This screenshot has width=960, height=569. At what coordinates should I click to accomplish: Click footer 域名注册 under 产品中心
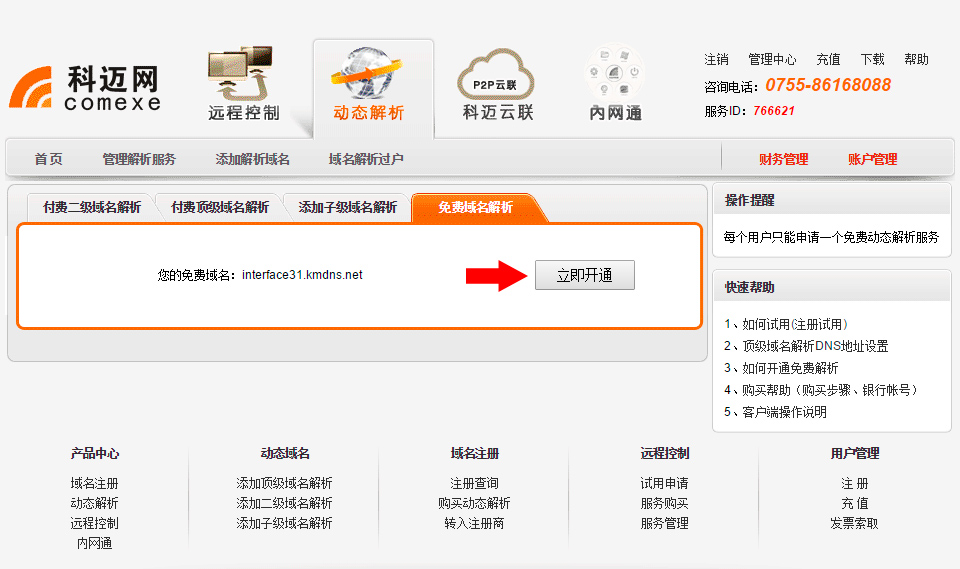tap(94, 483)
